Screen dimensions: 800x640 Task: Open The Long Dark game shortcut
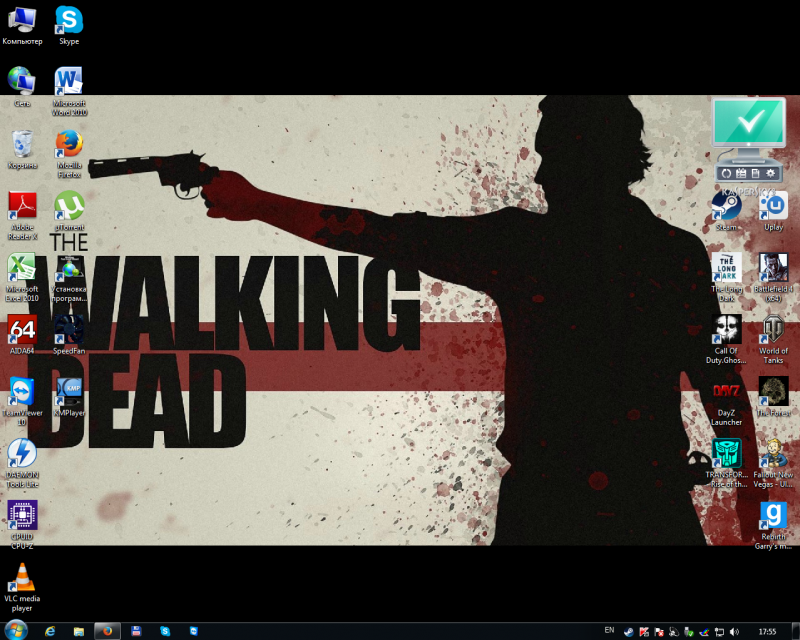(x=726, y=278)
